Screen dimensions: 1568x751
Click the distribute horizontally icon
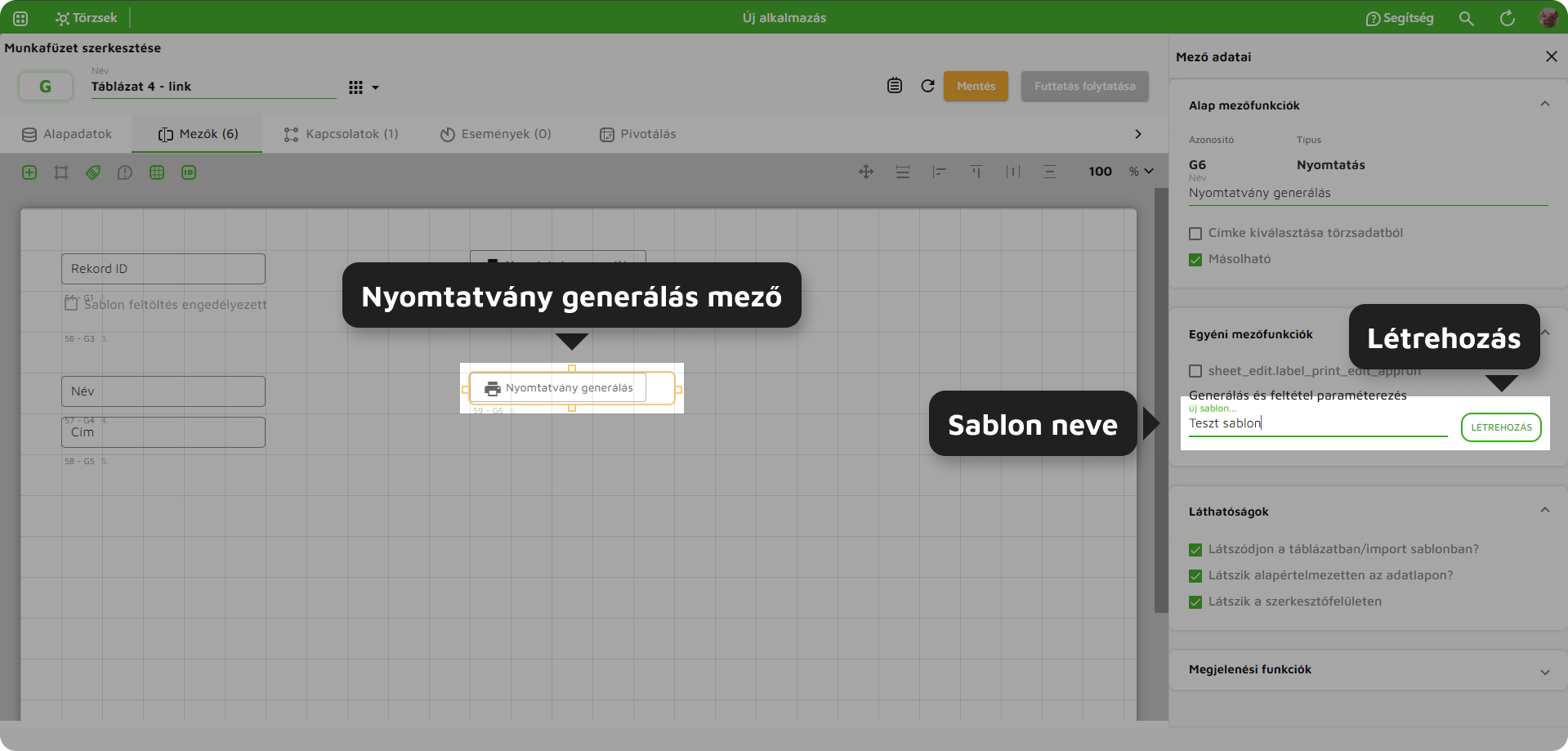[x=1013, y=172]
